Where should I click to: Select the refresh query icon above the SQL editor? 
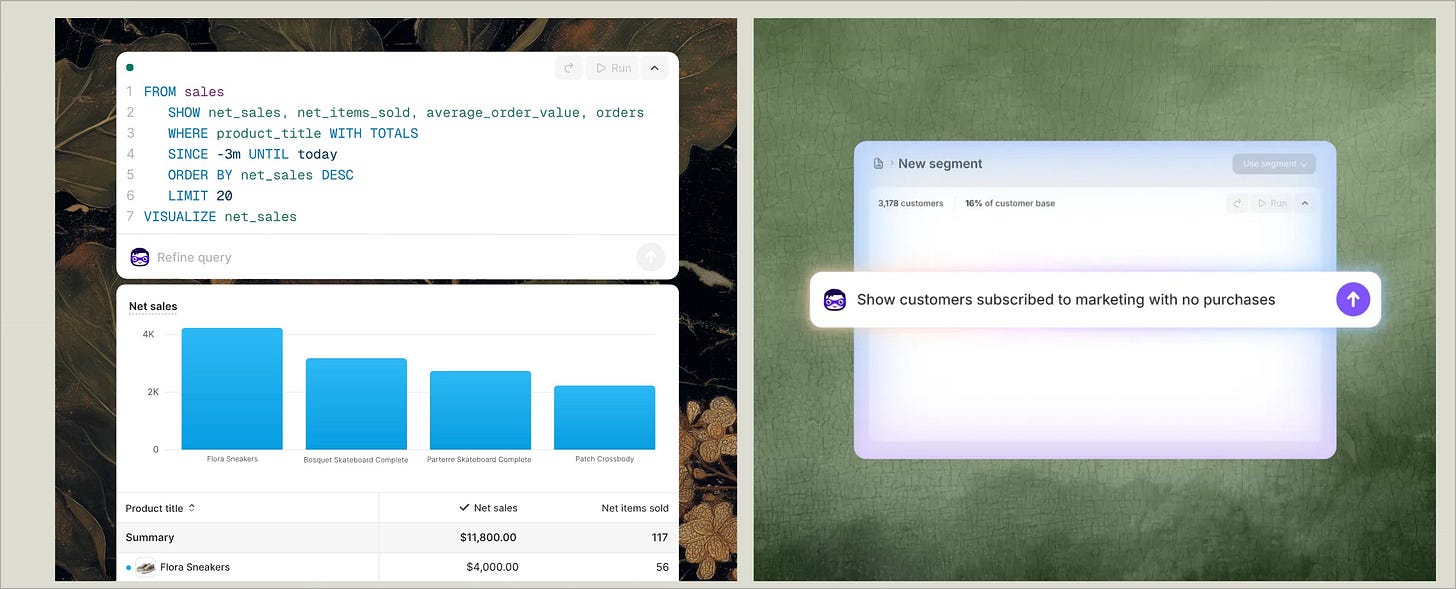(x=568, y=67)
